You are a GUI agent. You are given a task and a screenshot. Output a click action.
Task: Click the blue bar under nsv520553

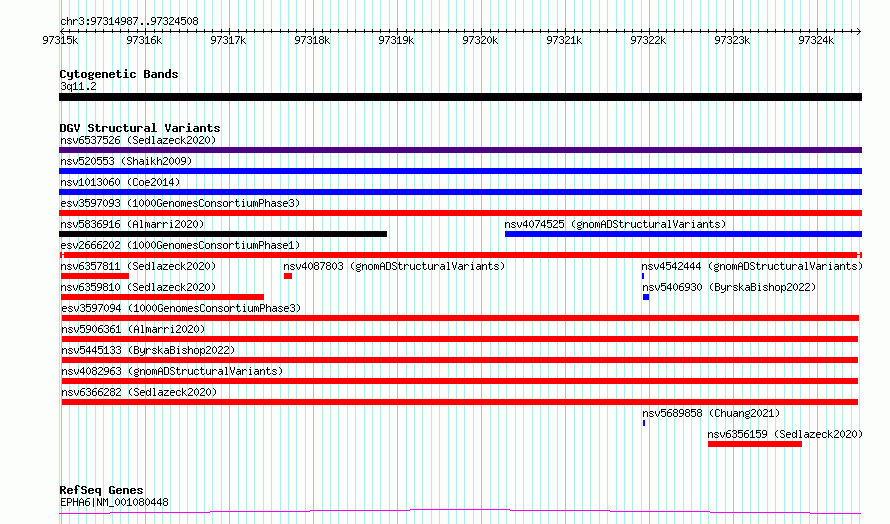460,171
